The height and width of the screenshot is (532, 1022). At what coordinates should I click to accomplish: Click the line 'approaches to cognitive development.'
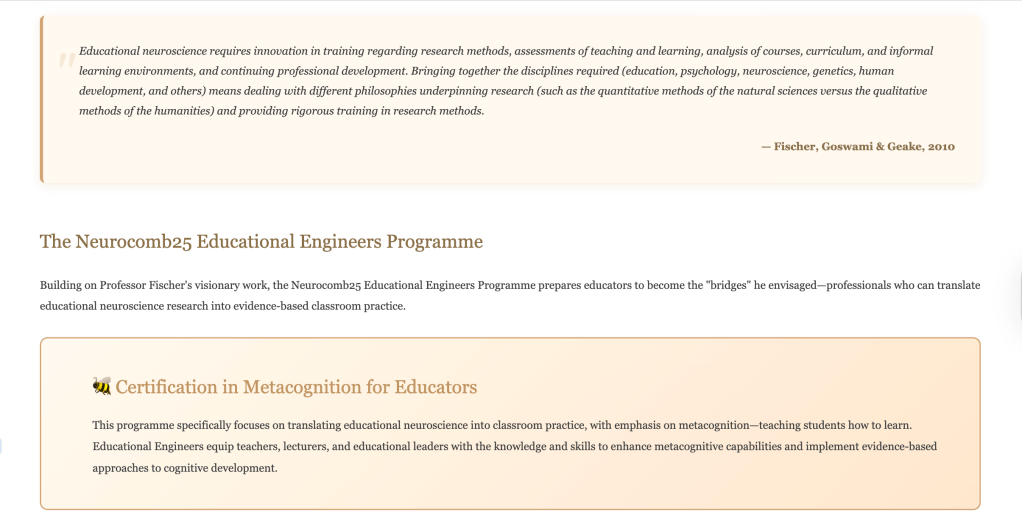184,467
